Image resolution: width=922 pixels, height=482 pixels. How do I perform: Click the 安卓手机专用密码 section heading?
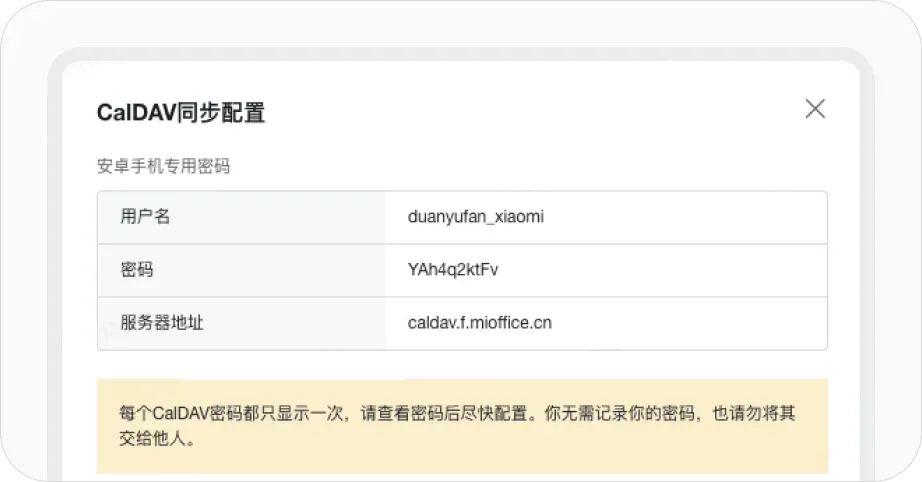click(163, 166)
